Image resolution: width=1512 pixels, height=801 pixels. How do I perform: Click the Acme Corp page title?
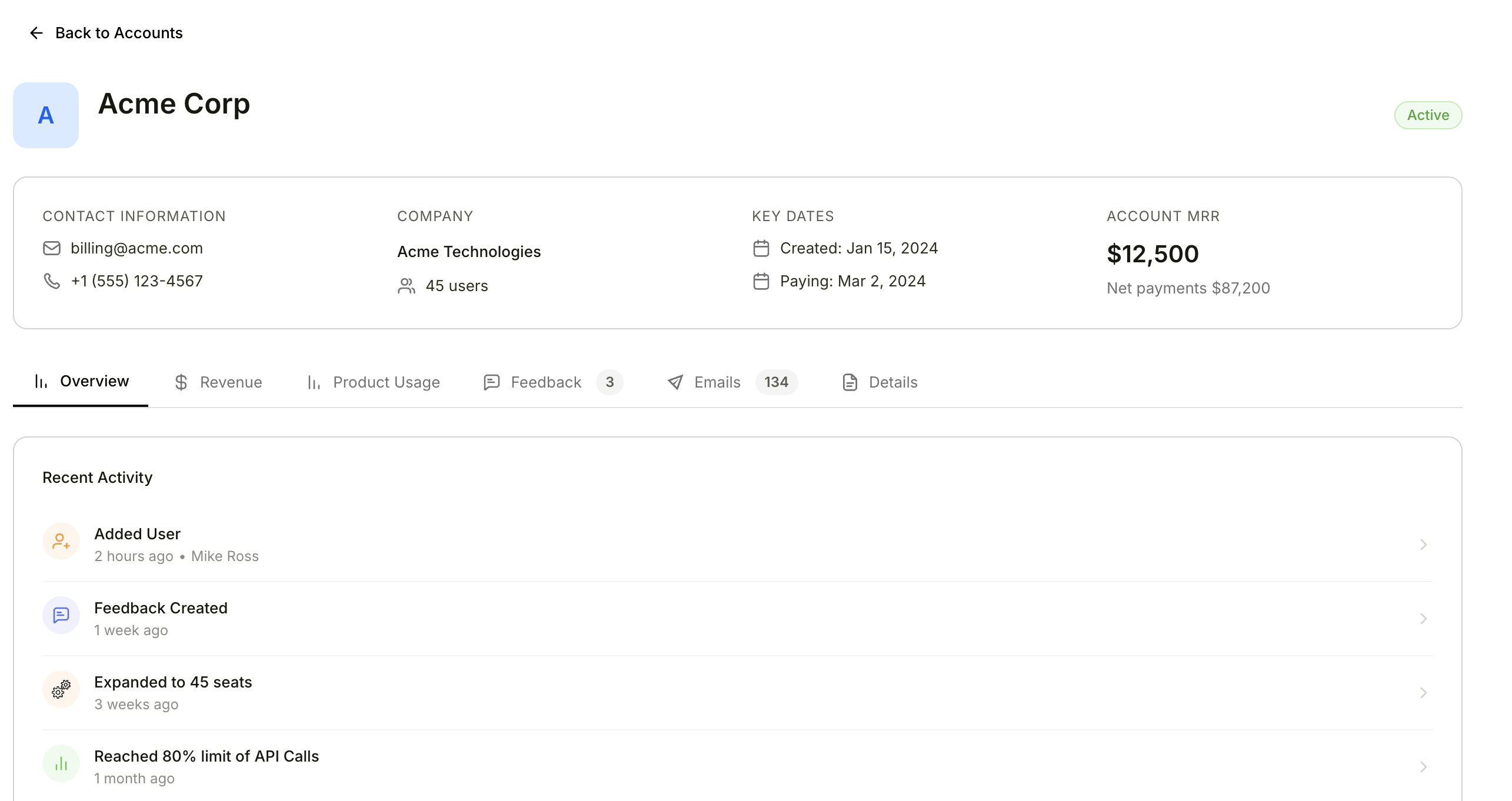[174, 104]
